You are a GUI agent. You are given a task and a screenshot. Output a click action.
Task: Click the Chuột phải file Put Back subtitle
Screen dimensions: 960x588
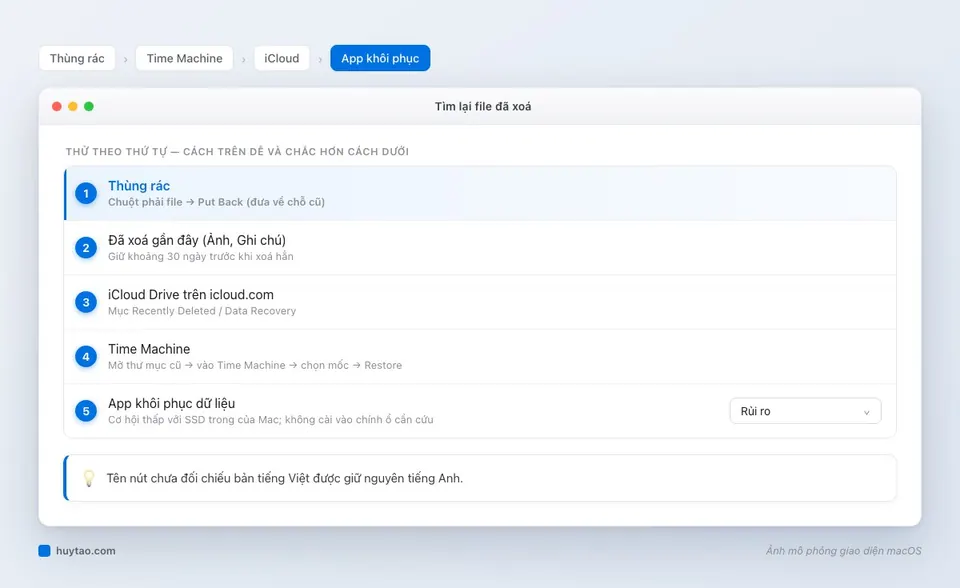[x=217, y=202]
